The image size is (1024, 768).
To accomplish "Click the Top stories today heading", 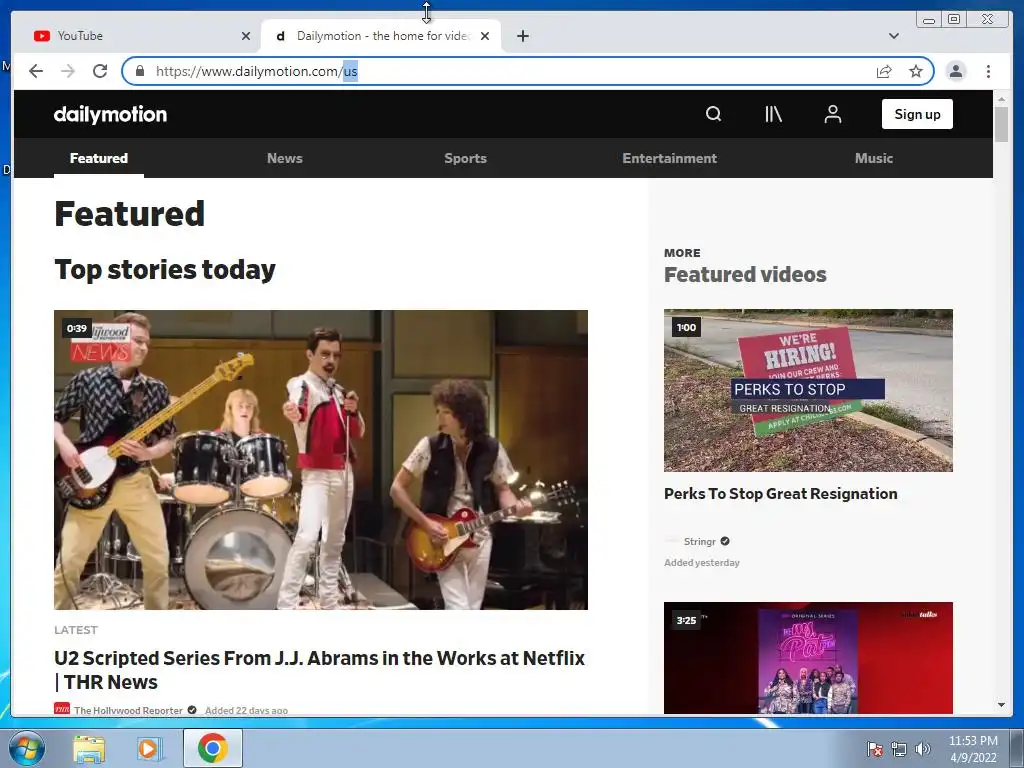I will coord(165,270).
